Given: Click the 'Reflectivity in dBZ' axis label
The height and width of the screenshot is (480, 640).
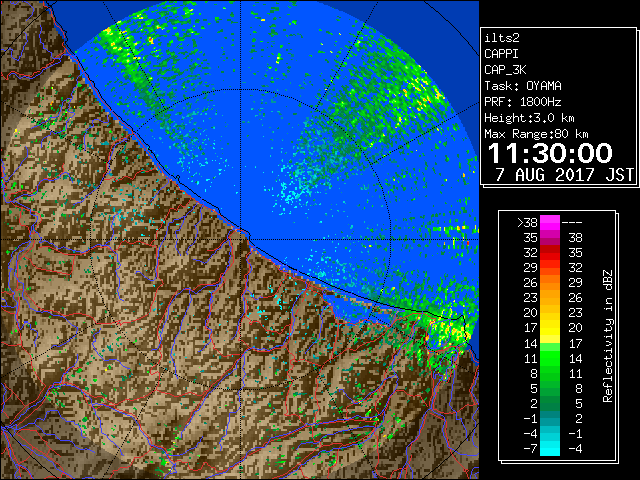Looking at the screenshot, I should point(608,336).
